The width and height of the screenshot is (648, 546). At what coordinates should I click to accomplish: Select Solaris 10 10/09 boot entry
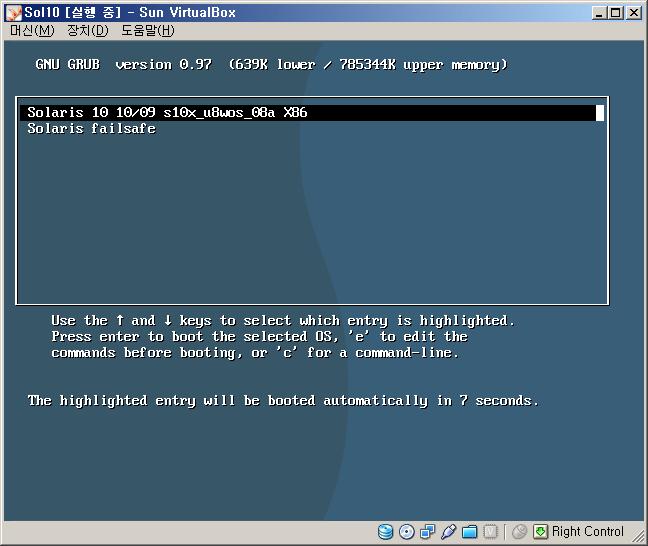point(312,112)
